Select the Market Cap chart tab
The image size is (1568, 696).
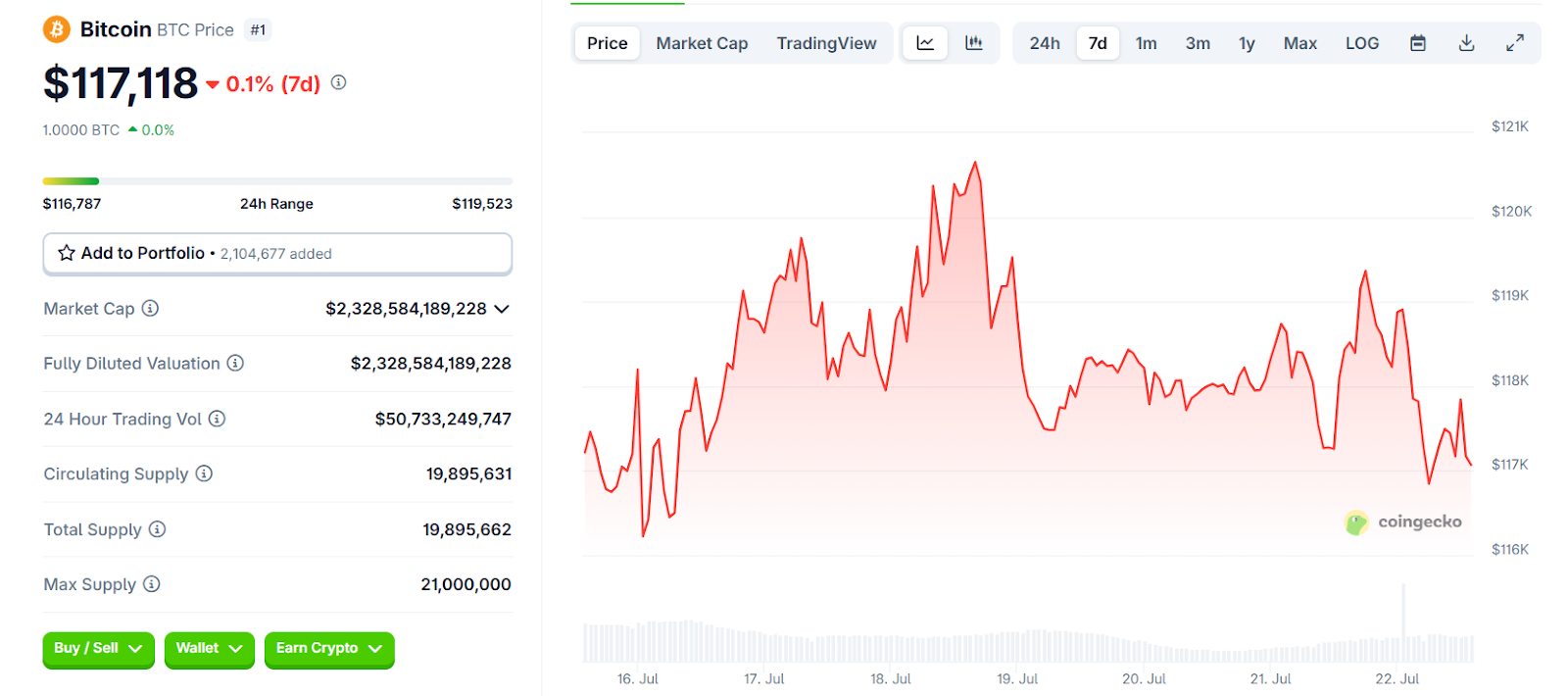pos(702,43)
